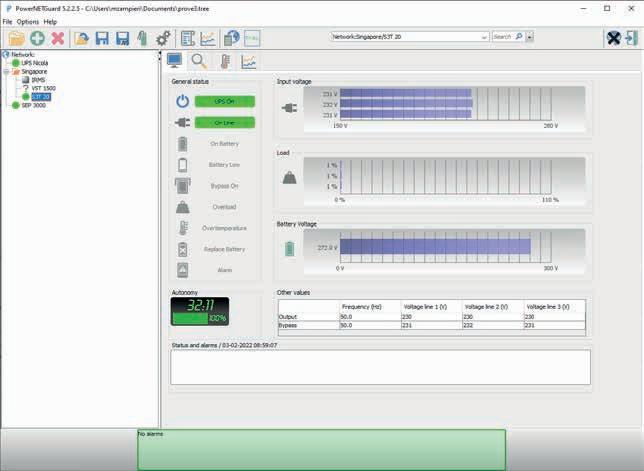Click the folder with blue arrow icon
Viewport: 644px width, 471px height.
tap(82, 39)
